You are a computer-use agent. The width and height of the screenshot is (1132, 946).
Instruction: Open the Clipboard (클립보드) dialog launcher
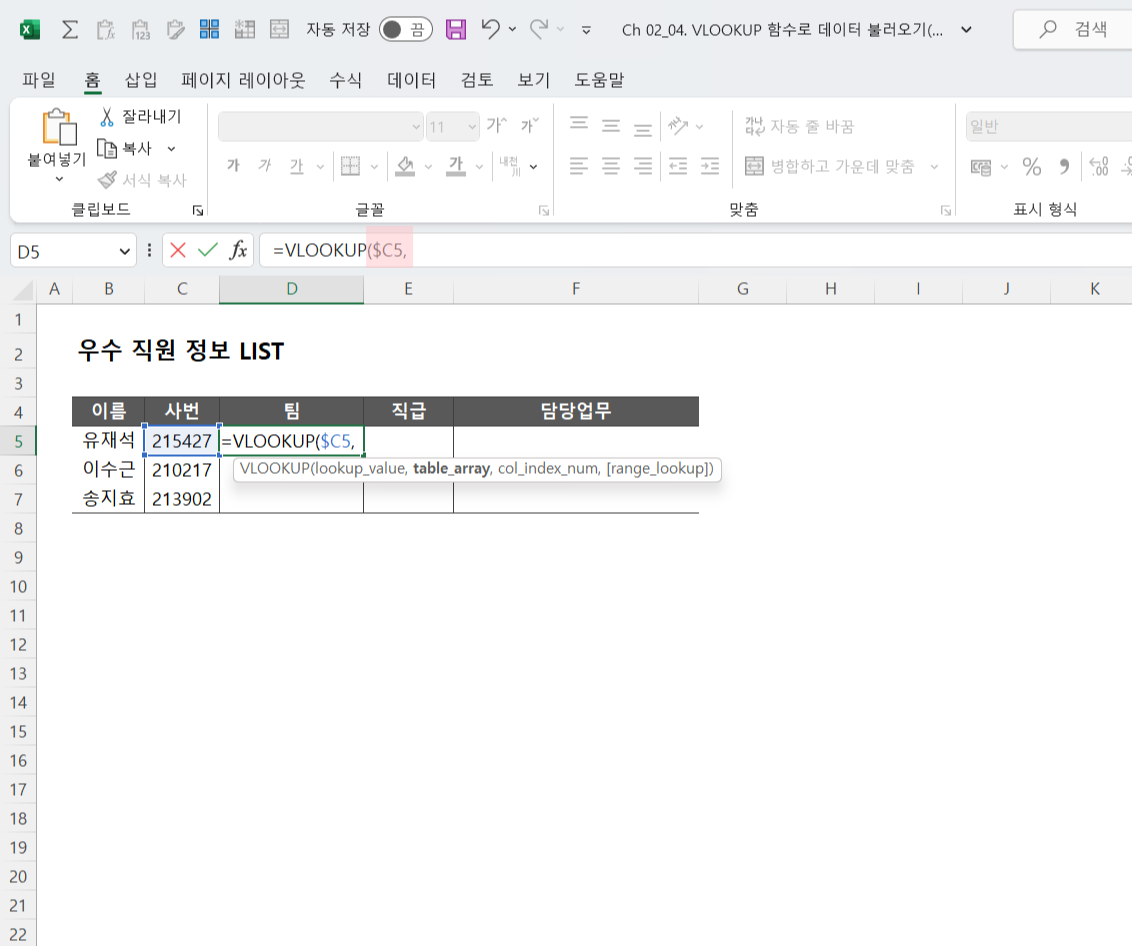pos(198,210)
